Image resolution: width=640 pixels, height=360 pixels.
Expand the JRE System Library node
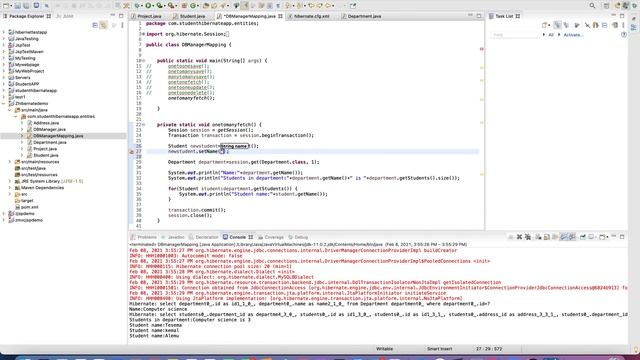[x=10, y=181]
